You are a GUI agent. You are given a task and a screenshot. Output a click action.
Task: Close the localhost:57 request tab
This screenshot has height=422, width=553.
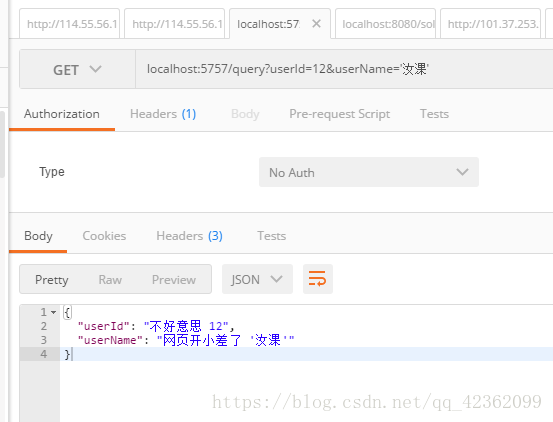click(x=316, y=24)
